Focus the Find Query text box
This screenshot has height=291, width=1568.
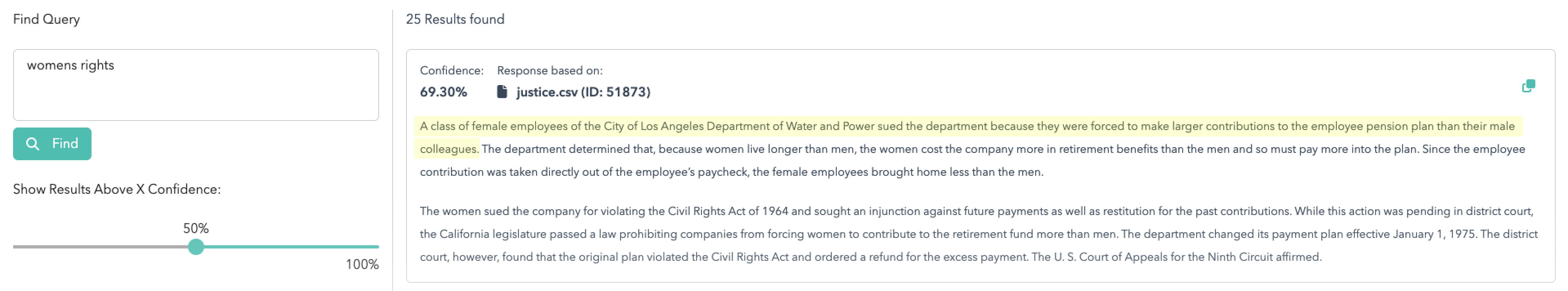[195, 85]
